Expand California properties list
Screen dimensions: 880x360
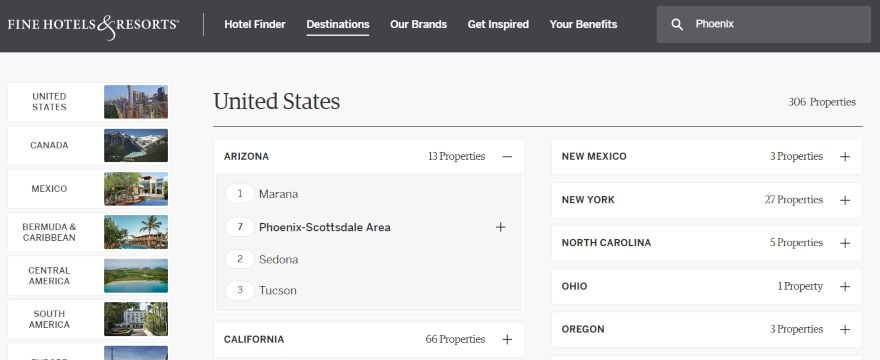tap(369, 339)
